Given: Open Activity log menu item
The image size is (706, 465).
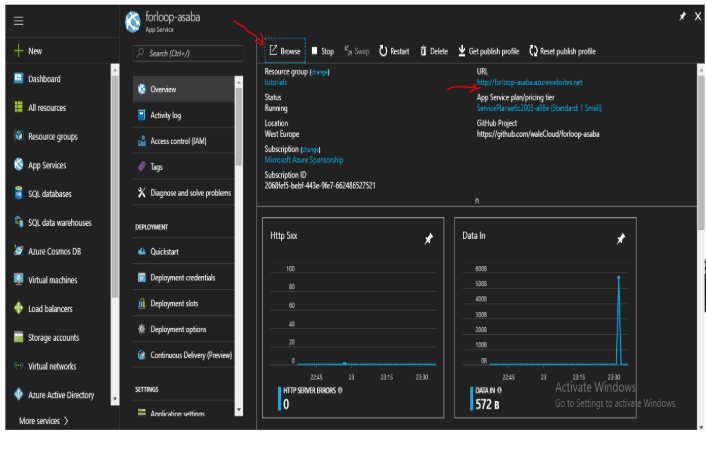Looking at the screenshot, I should 184,115.
